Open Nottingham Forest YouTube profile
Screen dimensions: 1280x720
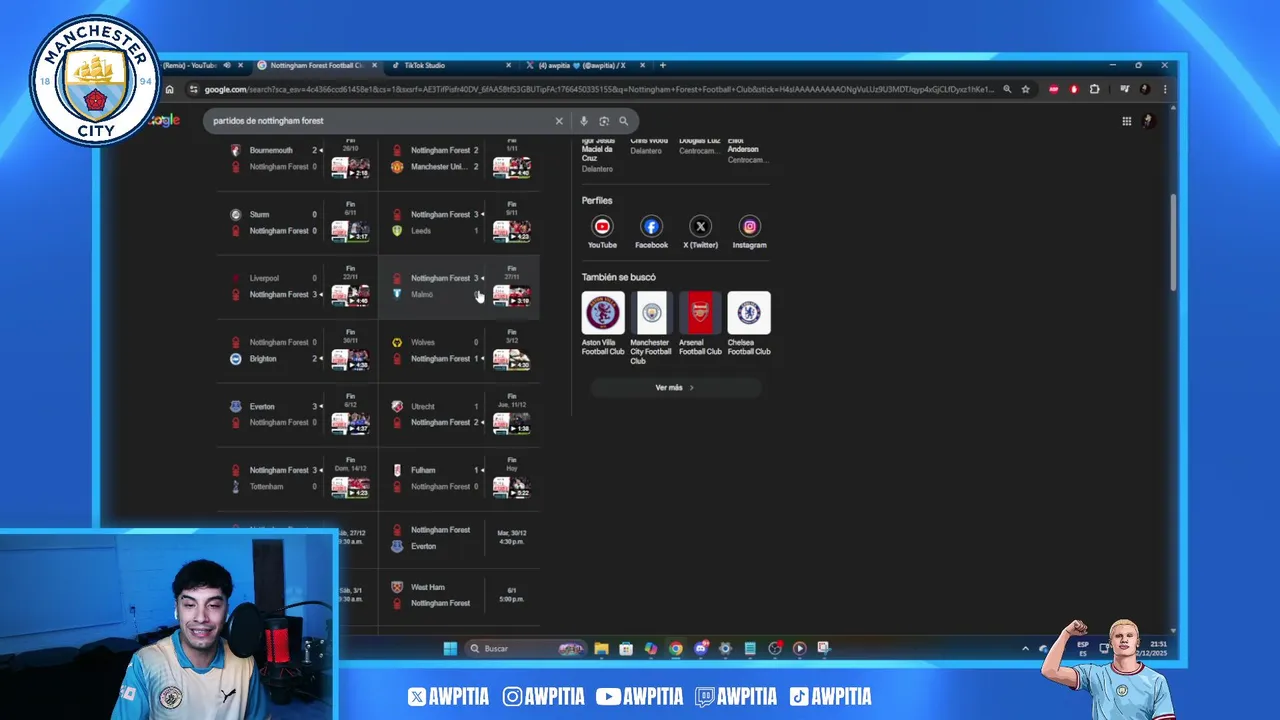point(602,232)
